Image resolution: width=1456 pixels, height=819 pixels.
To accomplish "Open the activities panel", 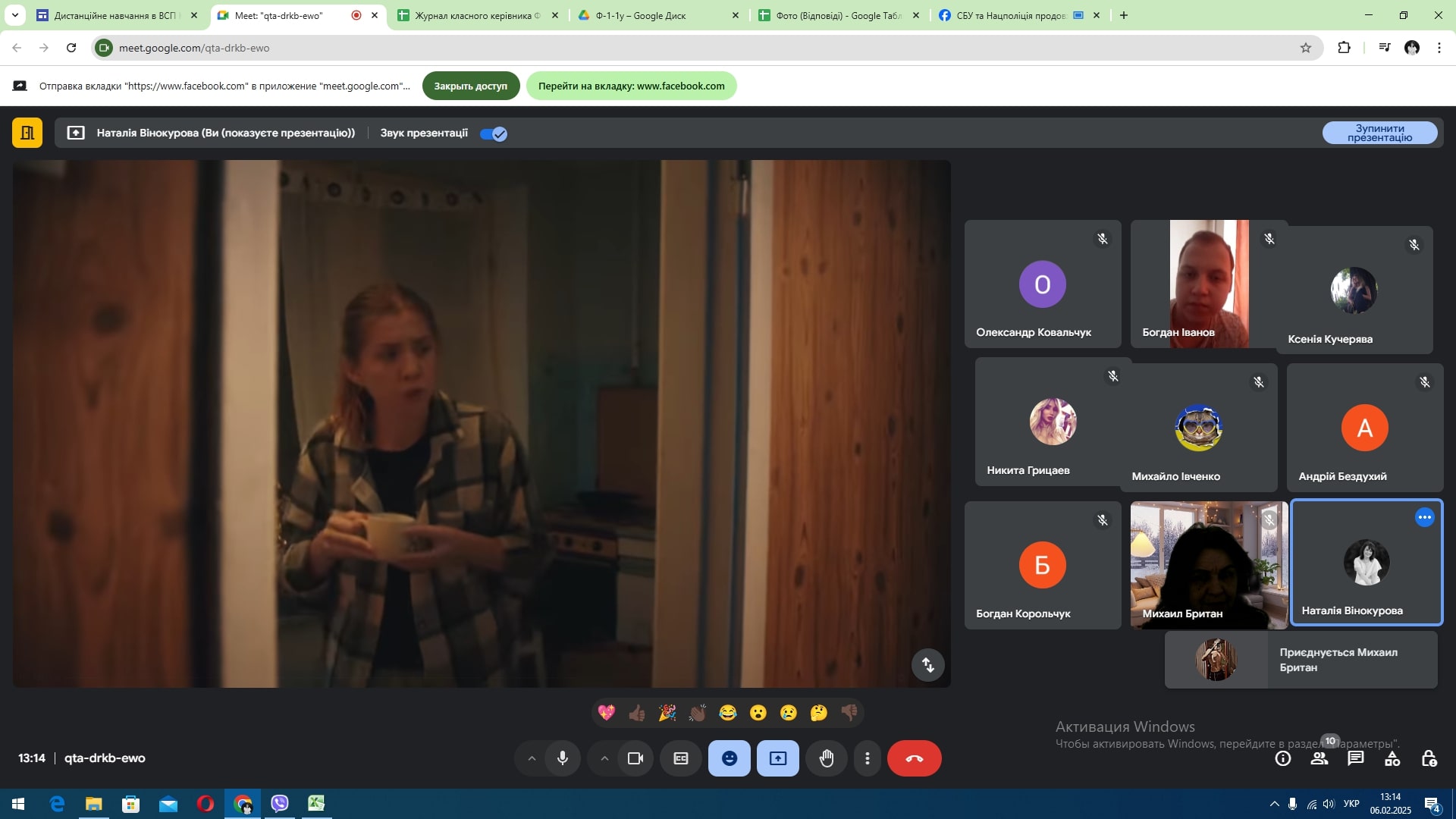I will coord(1392,758).
